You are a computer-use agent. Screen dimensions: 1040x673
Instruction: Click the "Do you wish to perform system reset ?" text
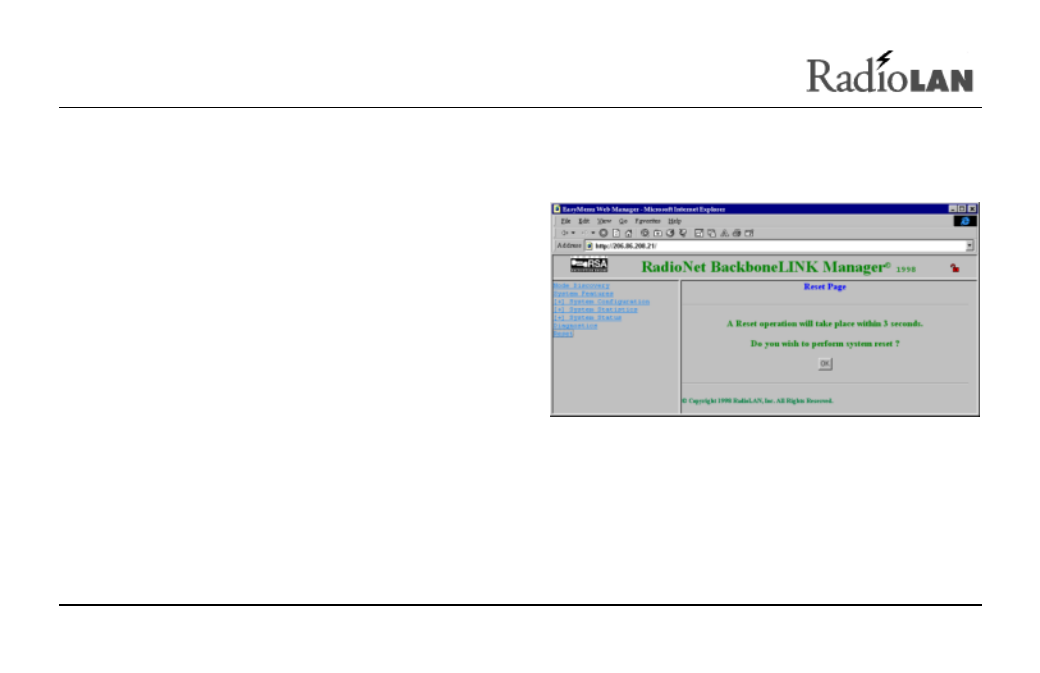pyautogui.click(x=825, y=343)
